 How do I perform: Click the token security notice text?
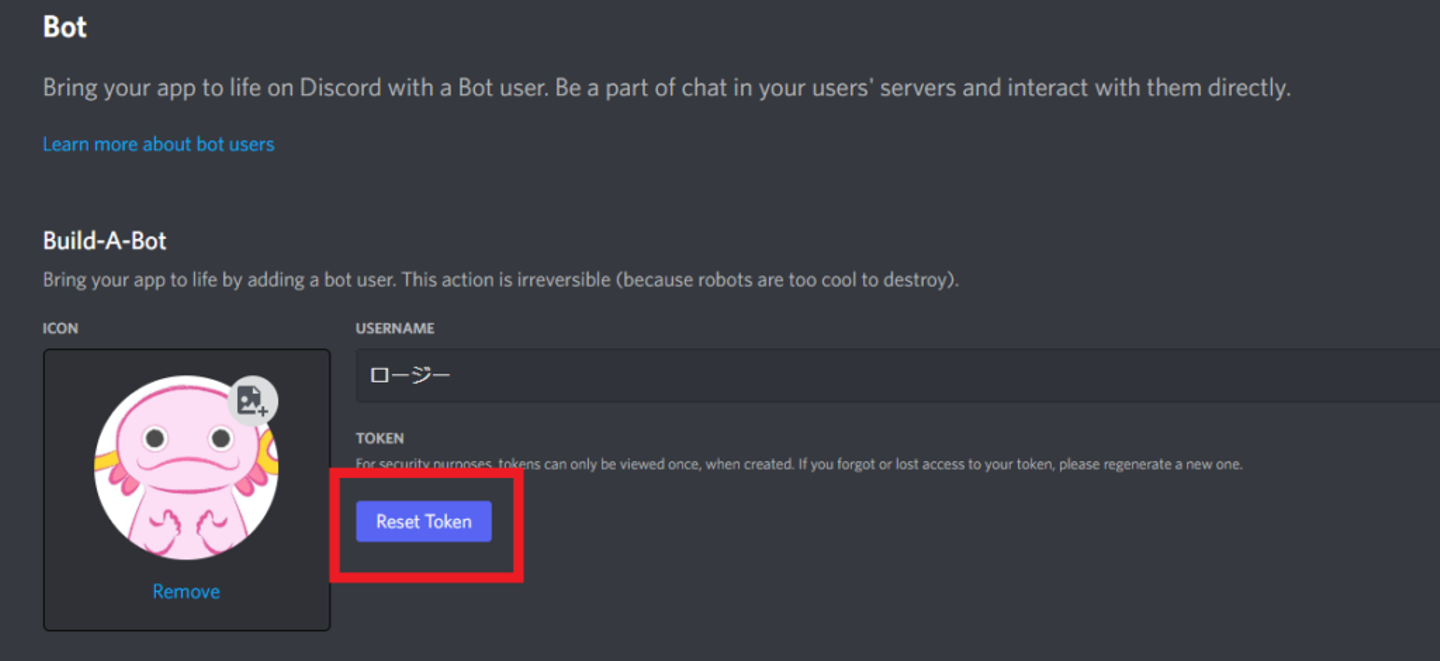[798, 465]
